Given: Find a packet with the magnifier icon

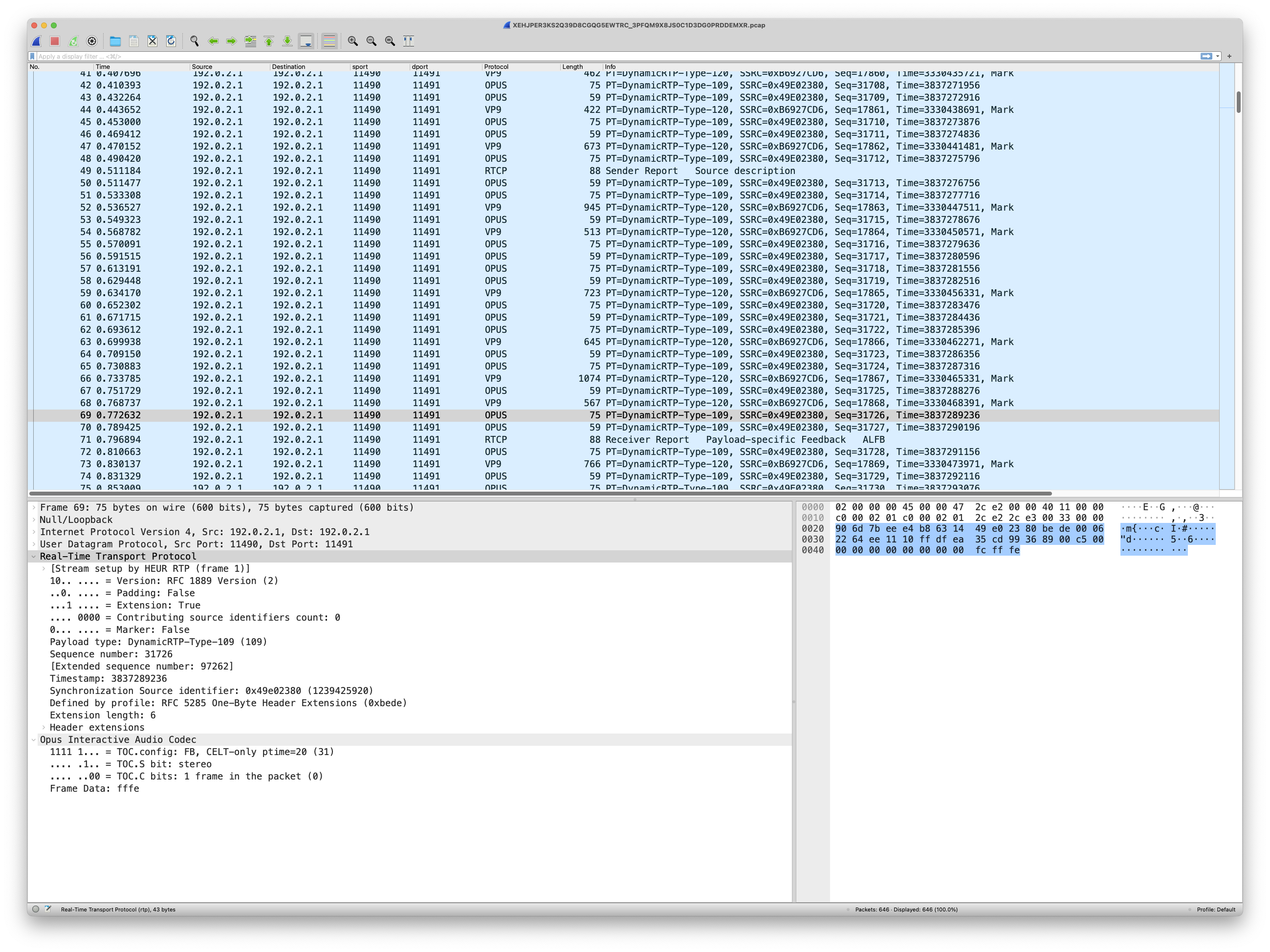Looking at the screenshot, I should [x=195, y=41].
